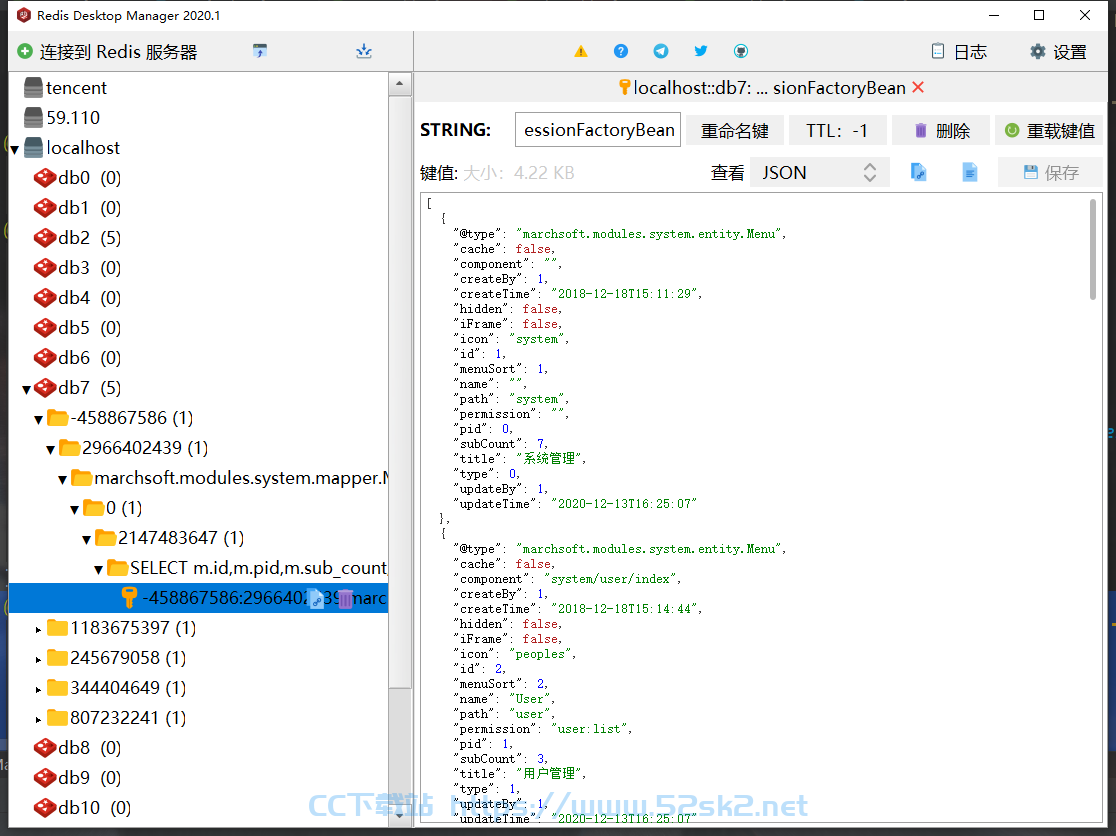Viewport: 1116px width, 836px height.
Task: Click the export connections download icon
Action: 364,51
